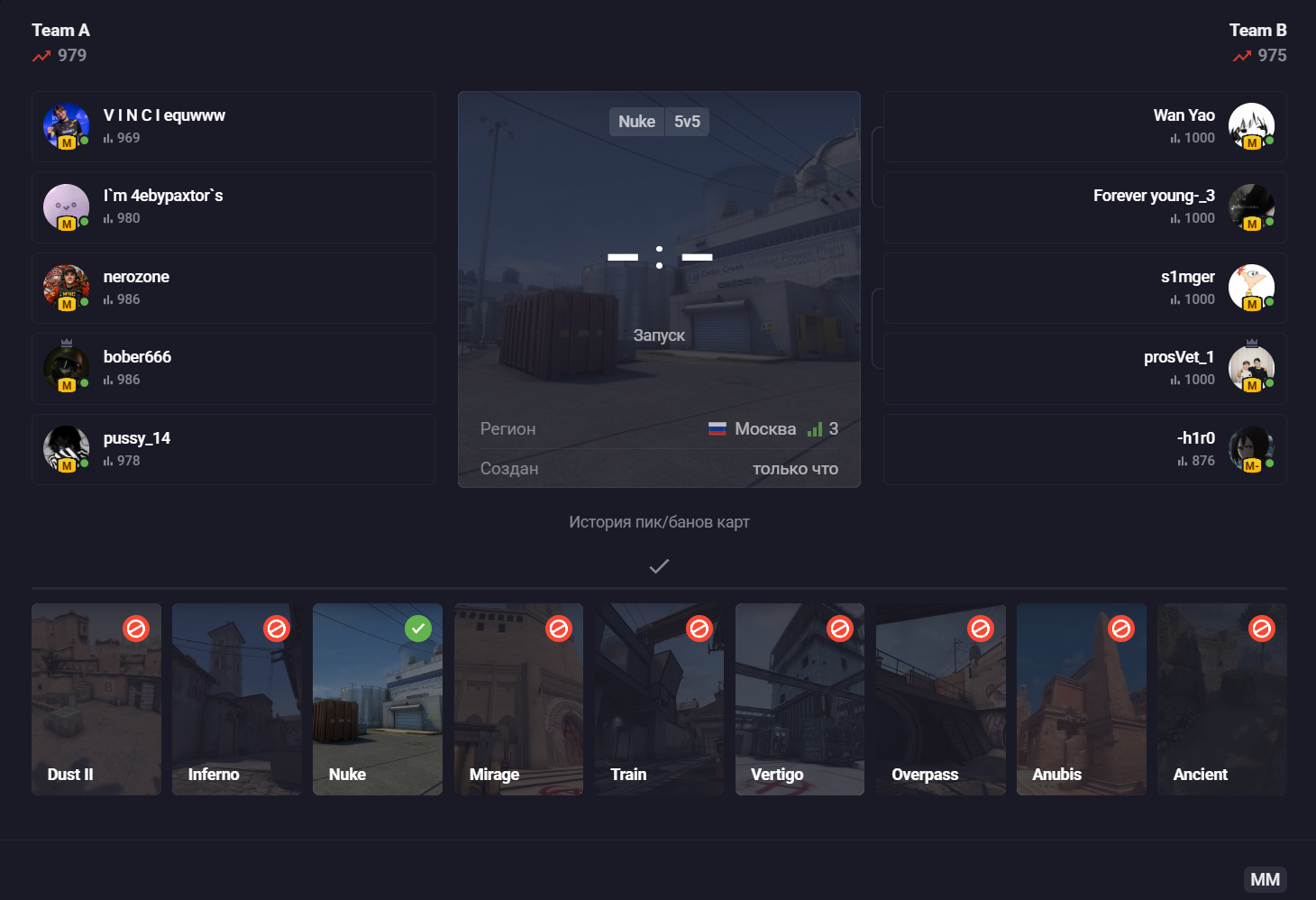Click the Inferno map thumbnail
Image resolution: width=1316 pixels, height=900 pixels.
[236, 699]
